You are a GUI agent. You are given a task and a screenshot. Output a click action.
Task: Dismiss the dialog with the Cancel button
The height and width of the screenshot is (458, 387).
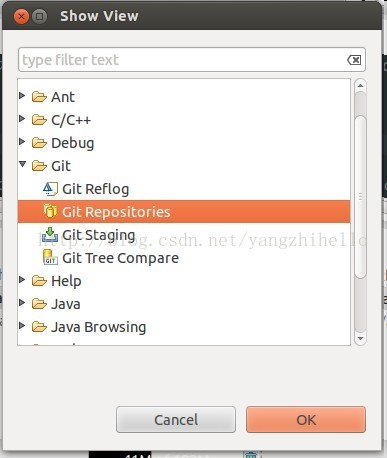176,420
